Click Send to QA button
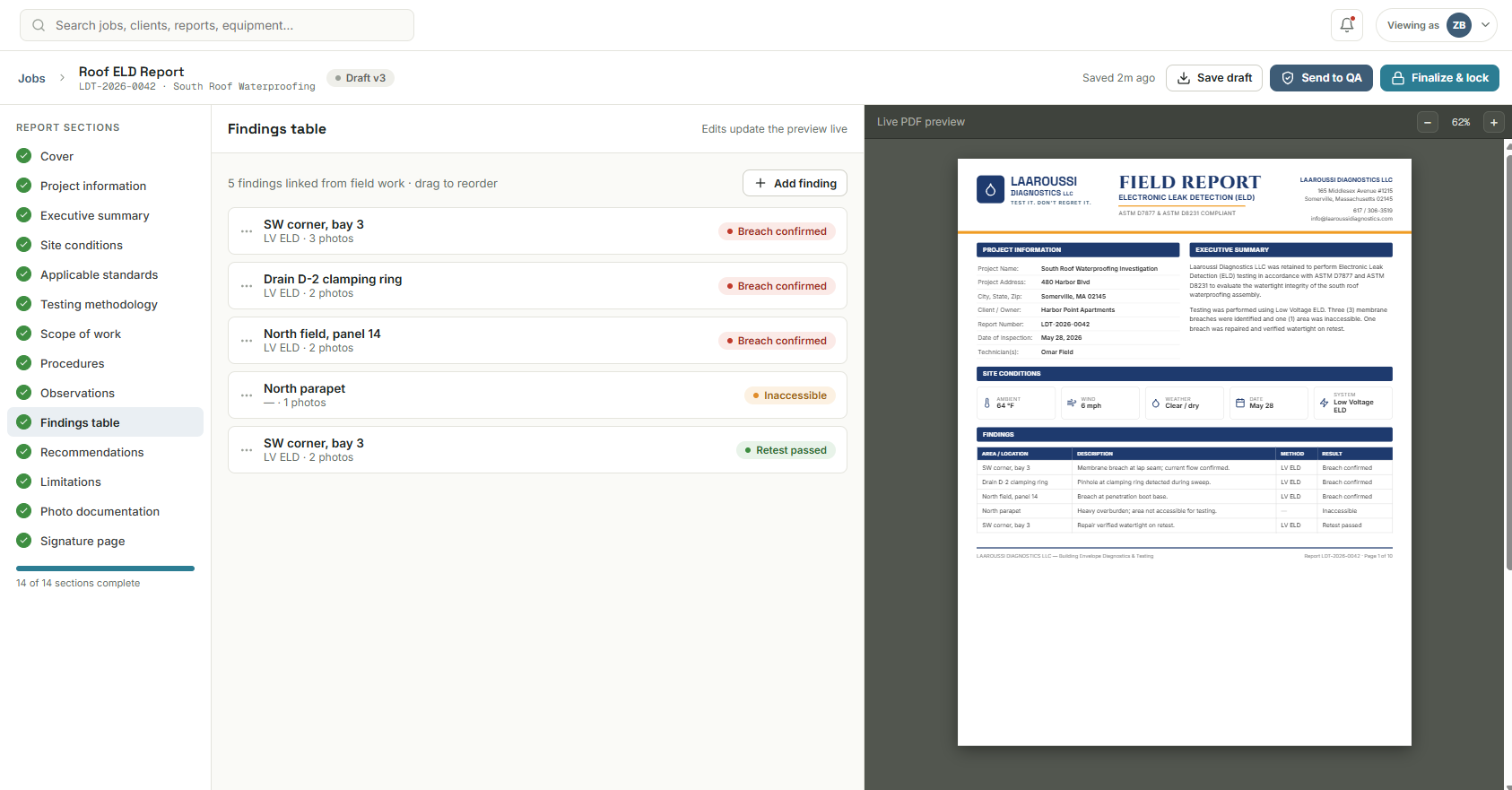Screen dimensions: 1512x790 [1321, 78]
